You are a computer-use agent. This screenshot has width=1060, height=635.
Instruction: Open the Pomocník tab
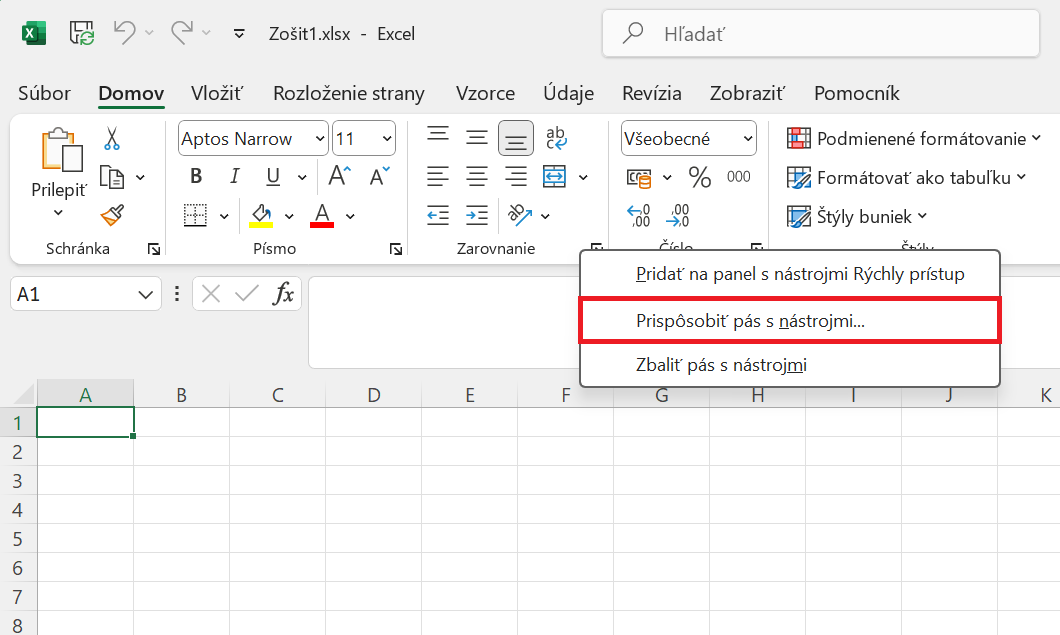click(x=857, y=93)
